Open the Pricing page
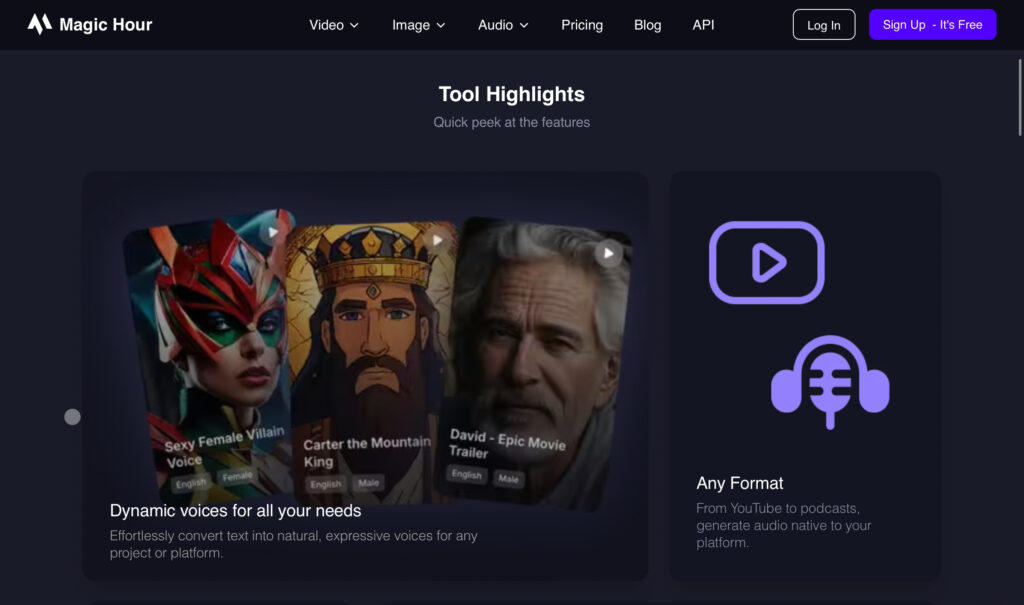The height and width of the screenshot is (605, 1024). pyautogui.click(x=582, y=25)
